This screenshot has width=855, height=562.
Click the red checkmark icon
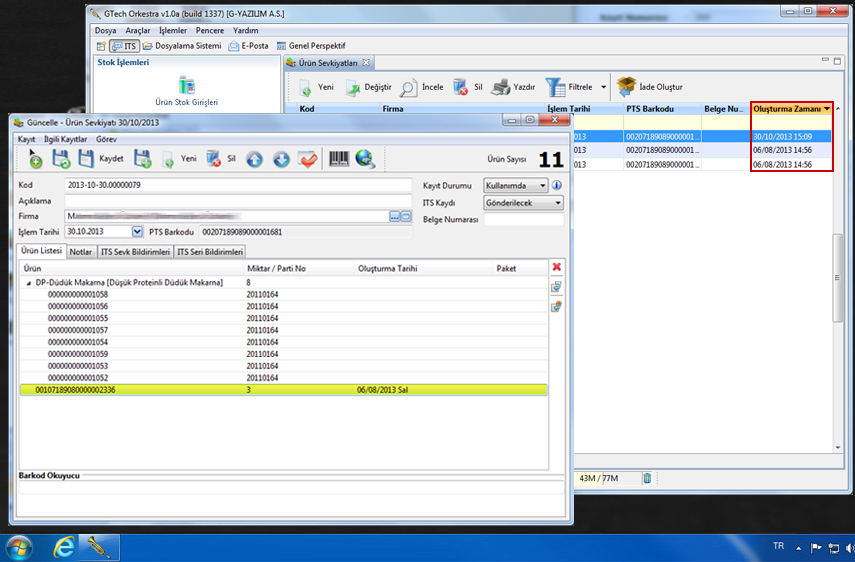[308, 159]
